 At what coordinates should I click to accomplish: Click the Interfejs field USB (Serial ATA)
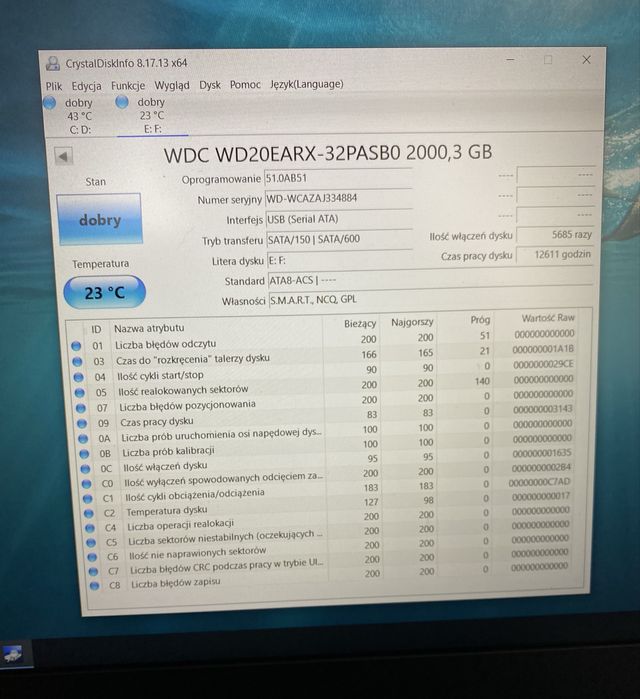point(339,219)
